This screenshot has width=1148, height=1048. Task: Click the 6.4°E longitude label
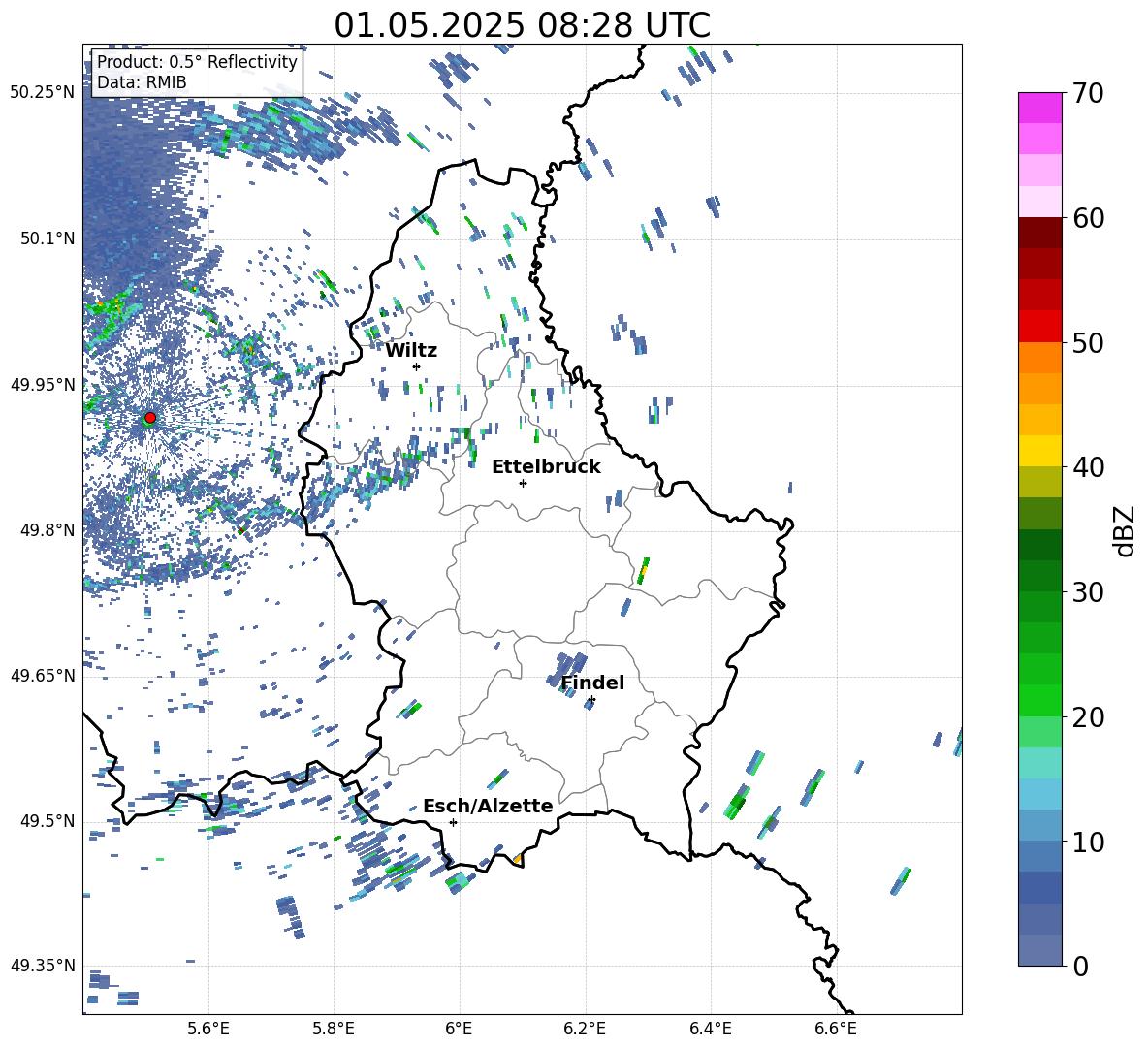[x=711, y=1029]
